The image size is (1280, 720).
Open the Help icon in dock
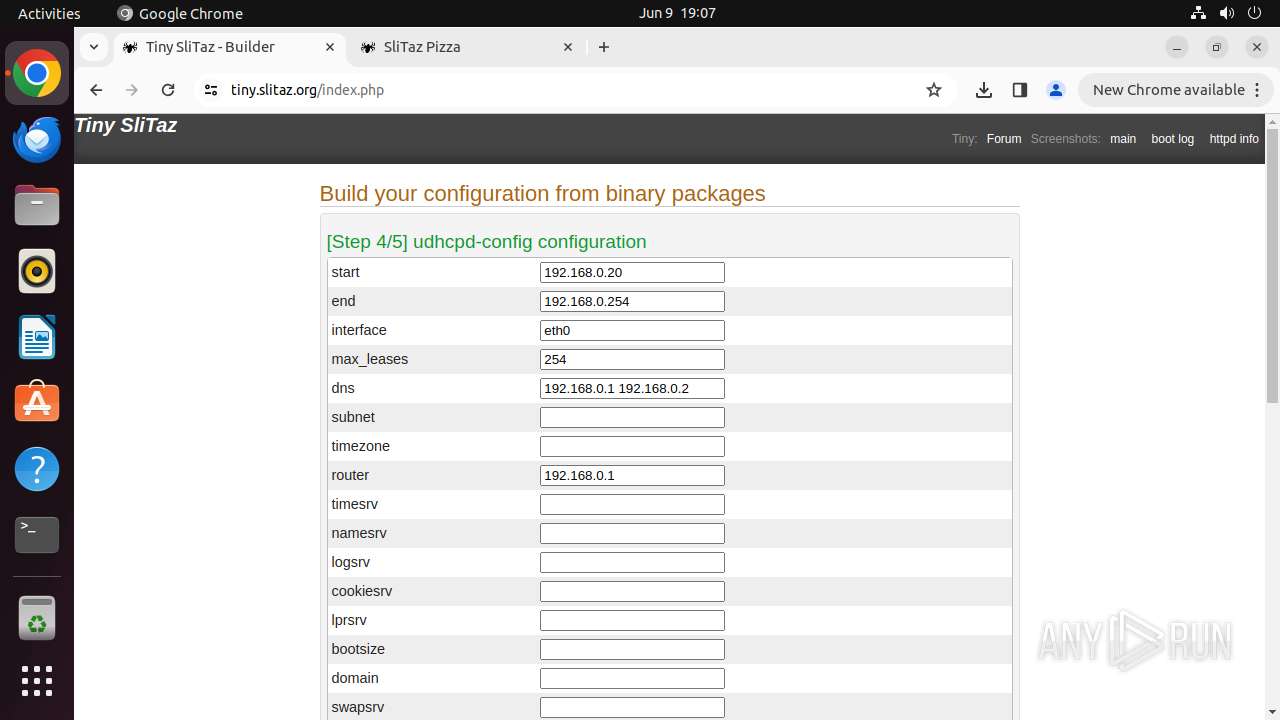[37, 469]
